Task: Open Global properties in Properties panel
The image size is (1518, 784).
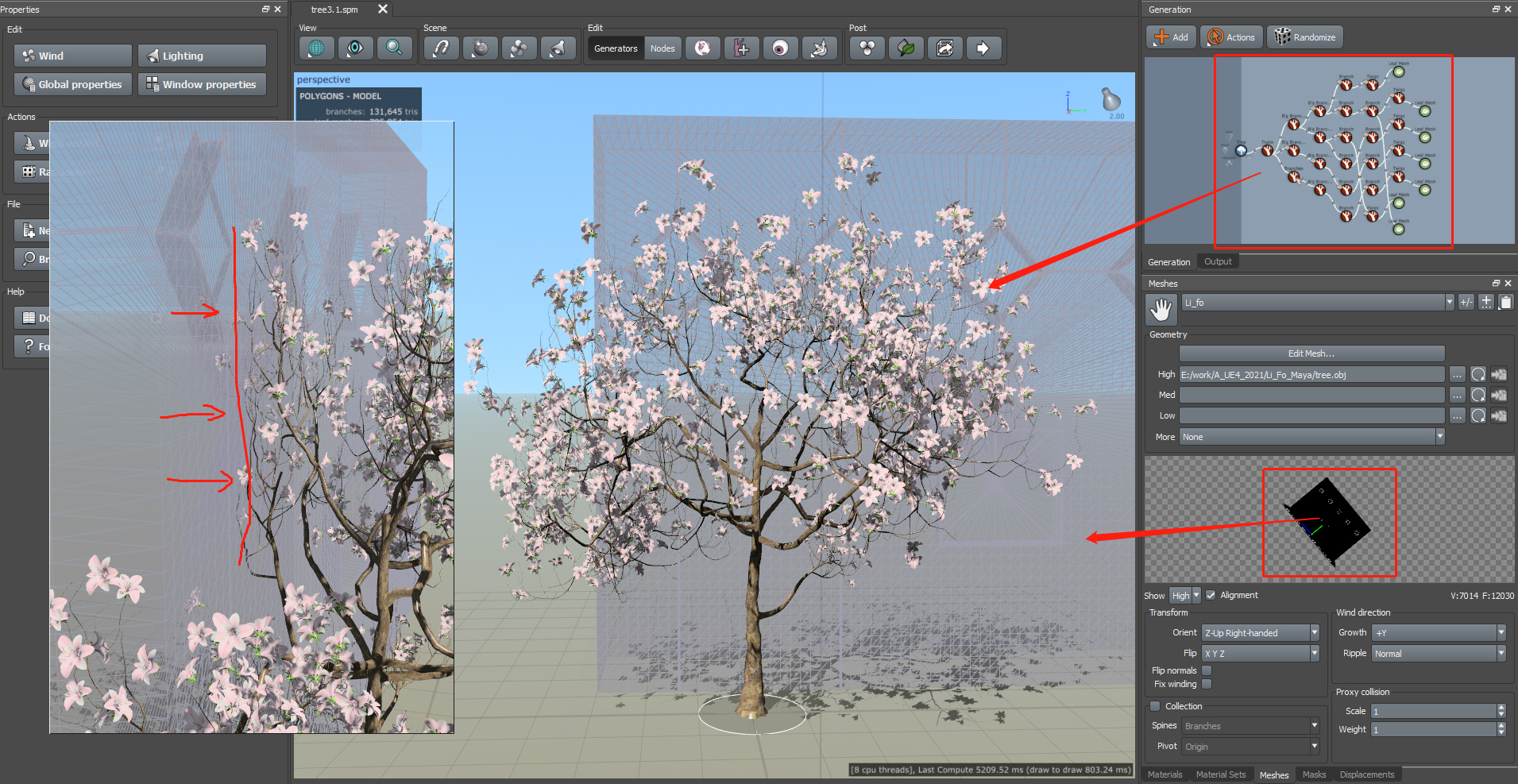Action: click(73, 84)
